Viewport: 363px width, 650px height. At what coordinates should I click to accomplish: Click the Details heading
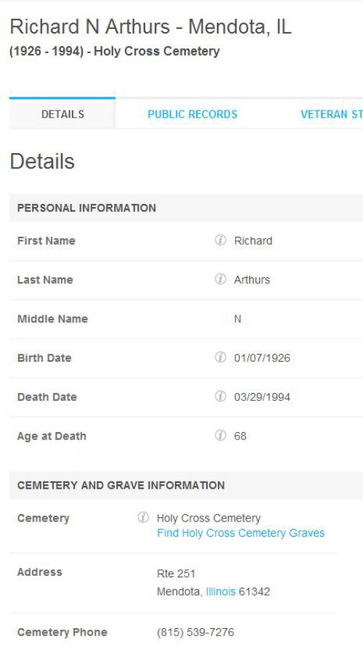tap(42, 161)
